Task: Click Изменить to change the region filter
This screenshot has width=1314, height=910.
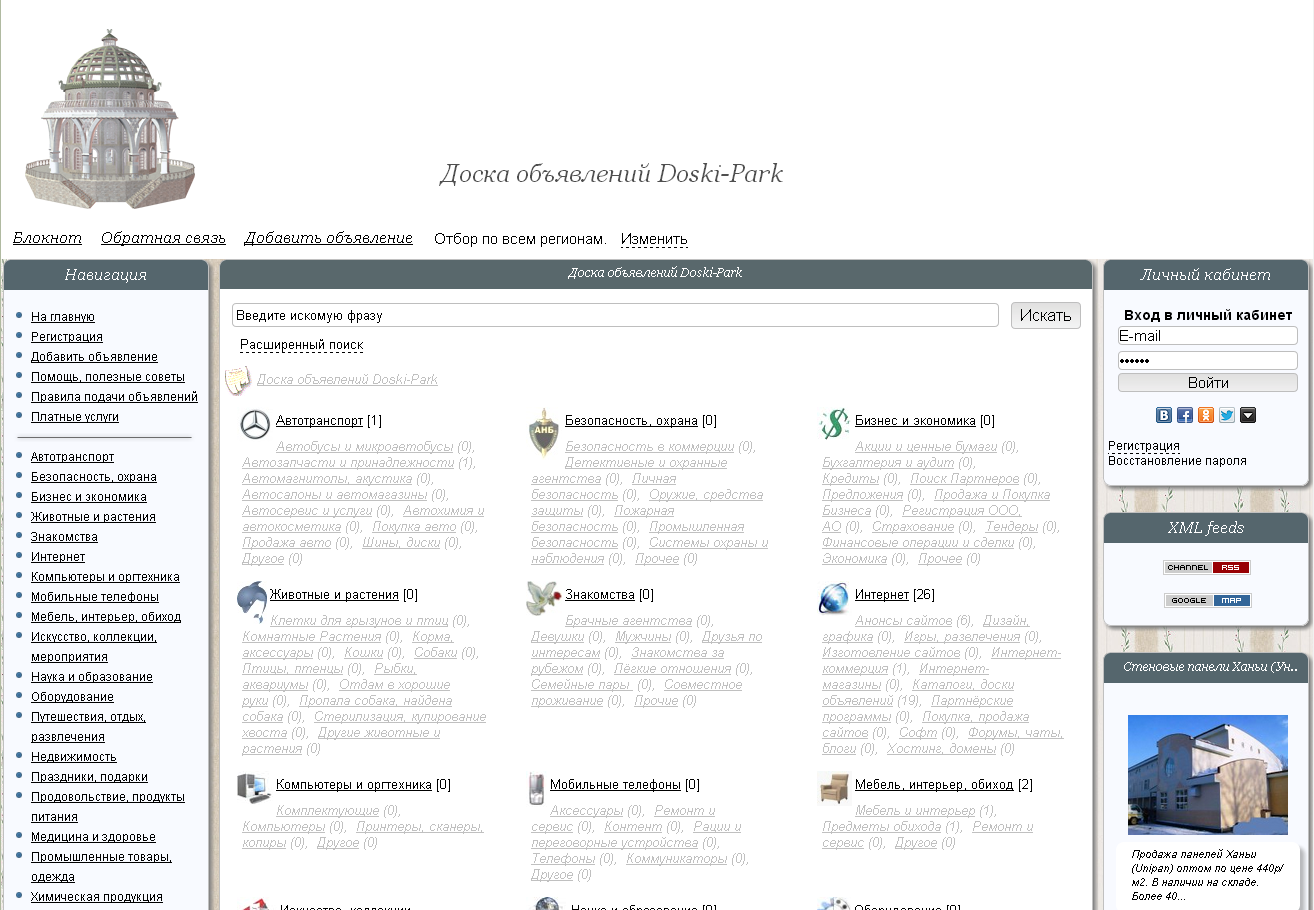Action: (x=654, y=239)
